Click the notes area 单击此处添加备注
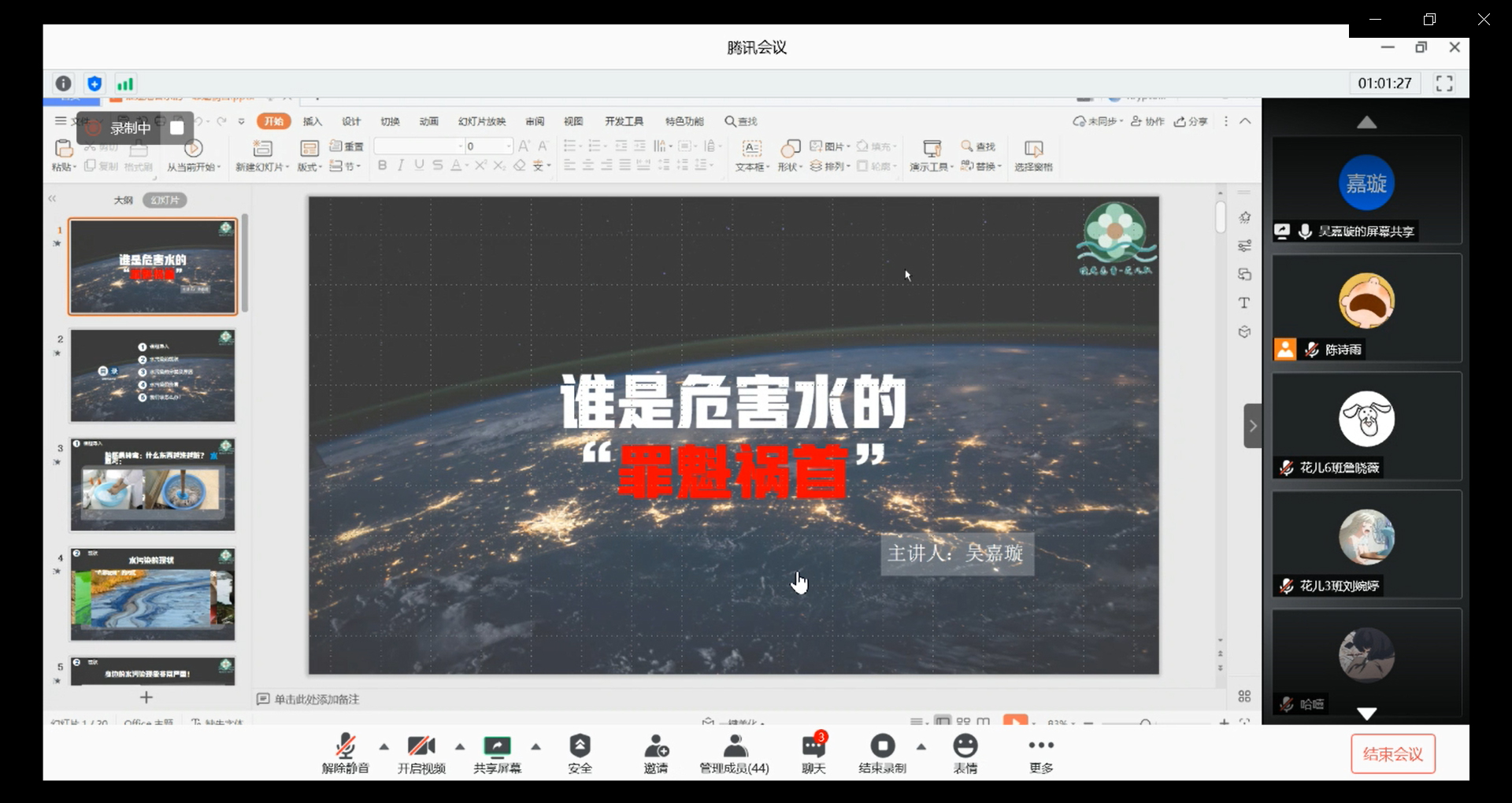Screen dimensions: 1512x803 click(317, 699)
